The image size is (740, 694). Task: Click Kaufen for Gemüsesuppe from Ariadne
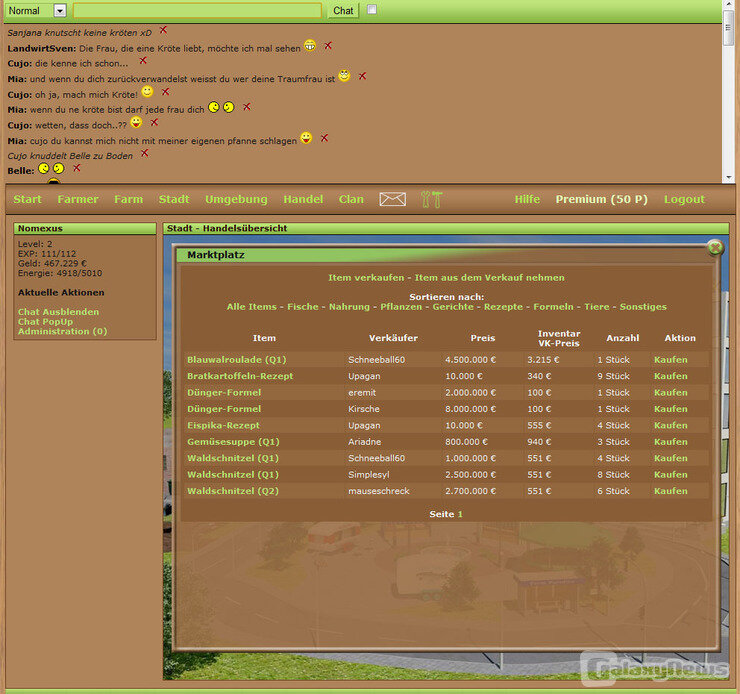pyautogui.click(x=671, y=442)
